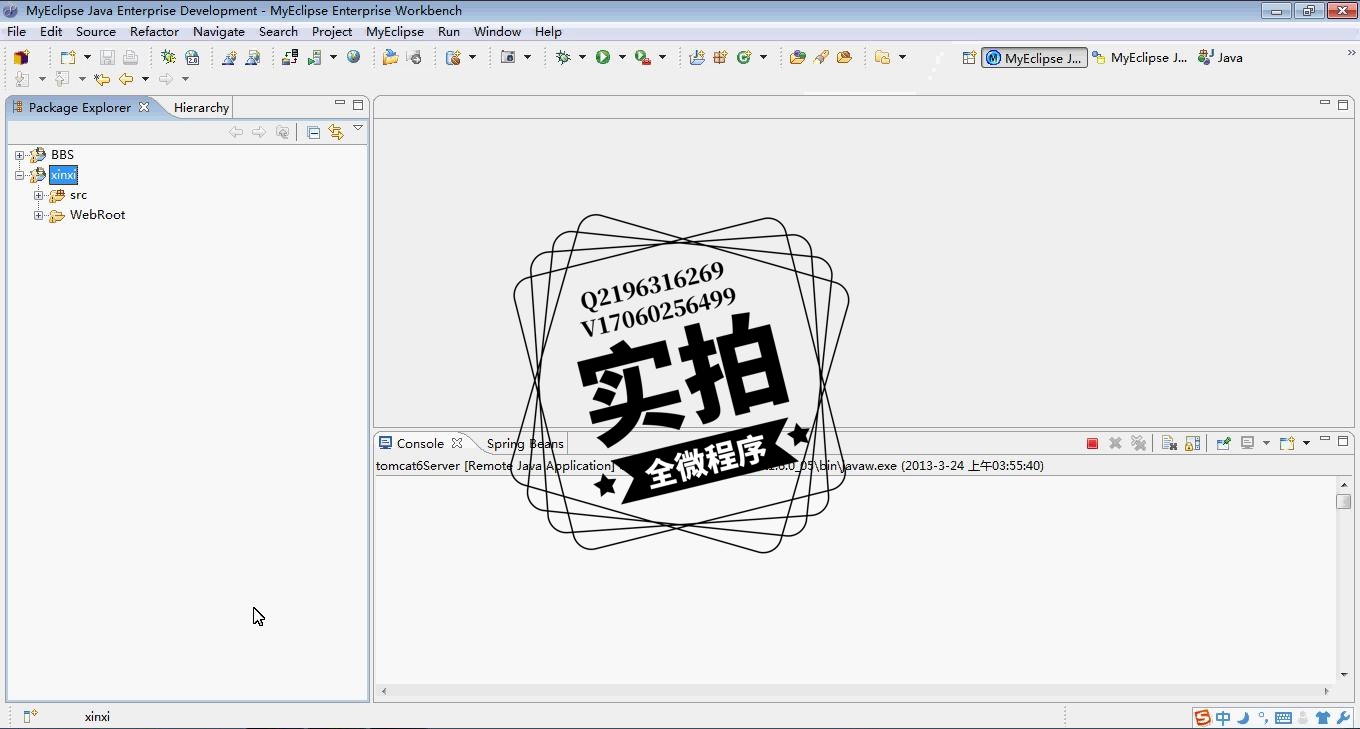Click the Search flashlight icon
Screen dimensions: 1360x729
point(821,58)
